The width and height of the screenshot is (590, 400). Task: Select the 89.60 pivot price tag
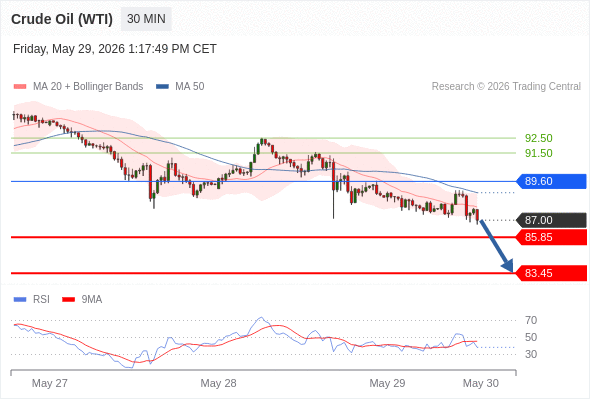[x=551, y=181]
